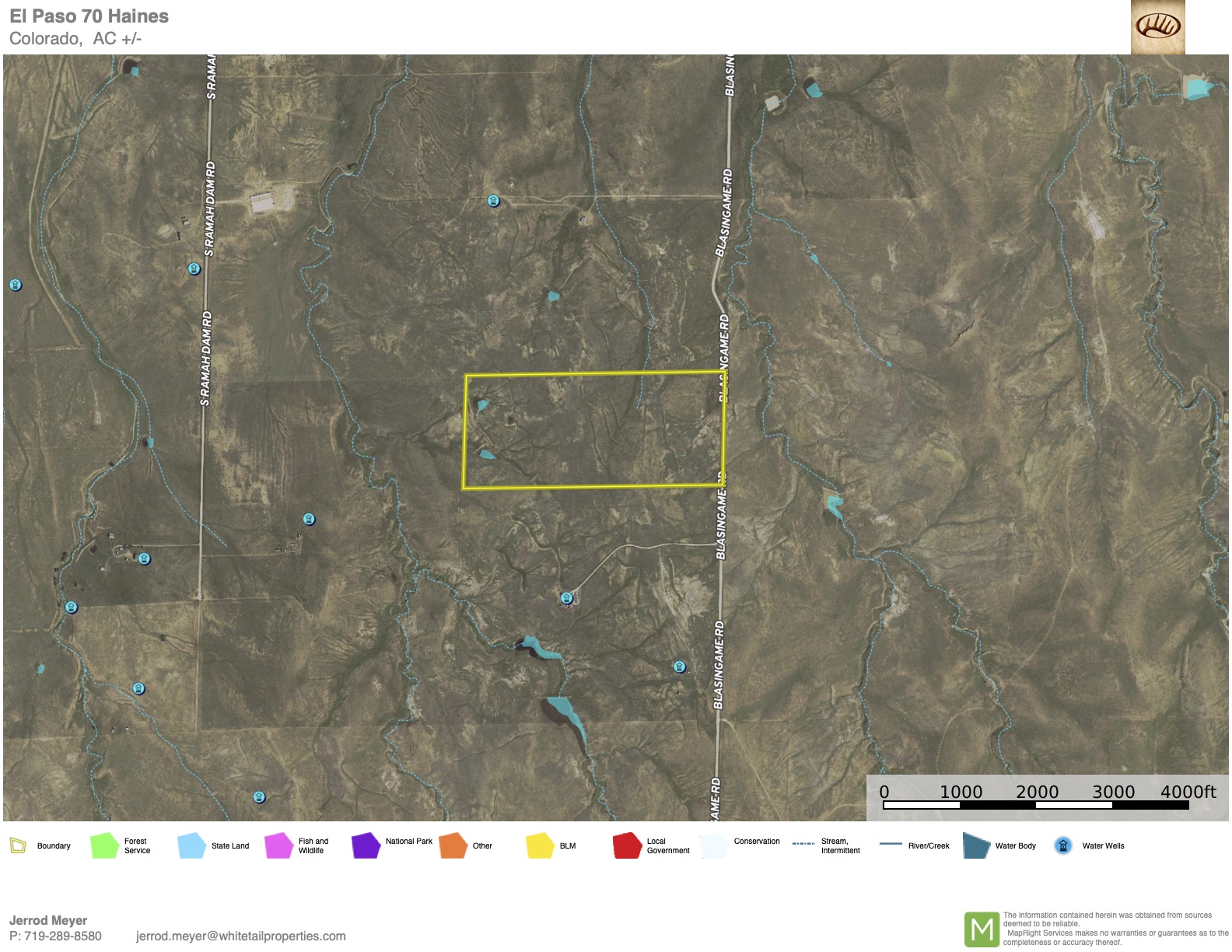Click the green MapRight M logo
1232x952 pixels.
[982, 929]
